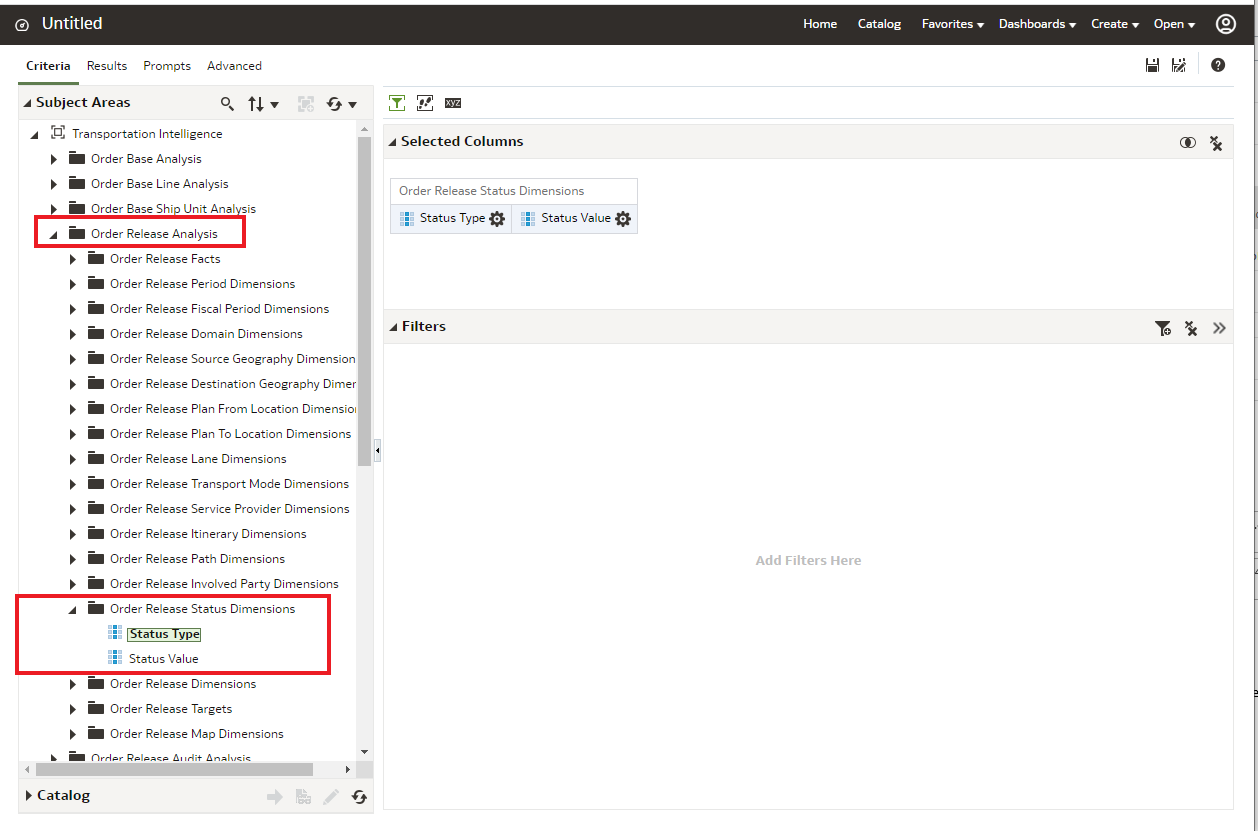The height and width of the screenshot is (831, 1258).
Task: Select the Status Value column in Selected Columns
Action: coord(575,218)
